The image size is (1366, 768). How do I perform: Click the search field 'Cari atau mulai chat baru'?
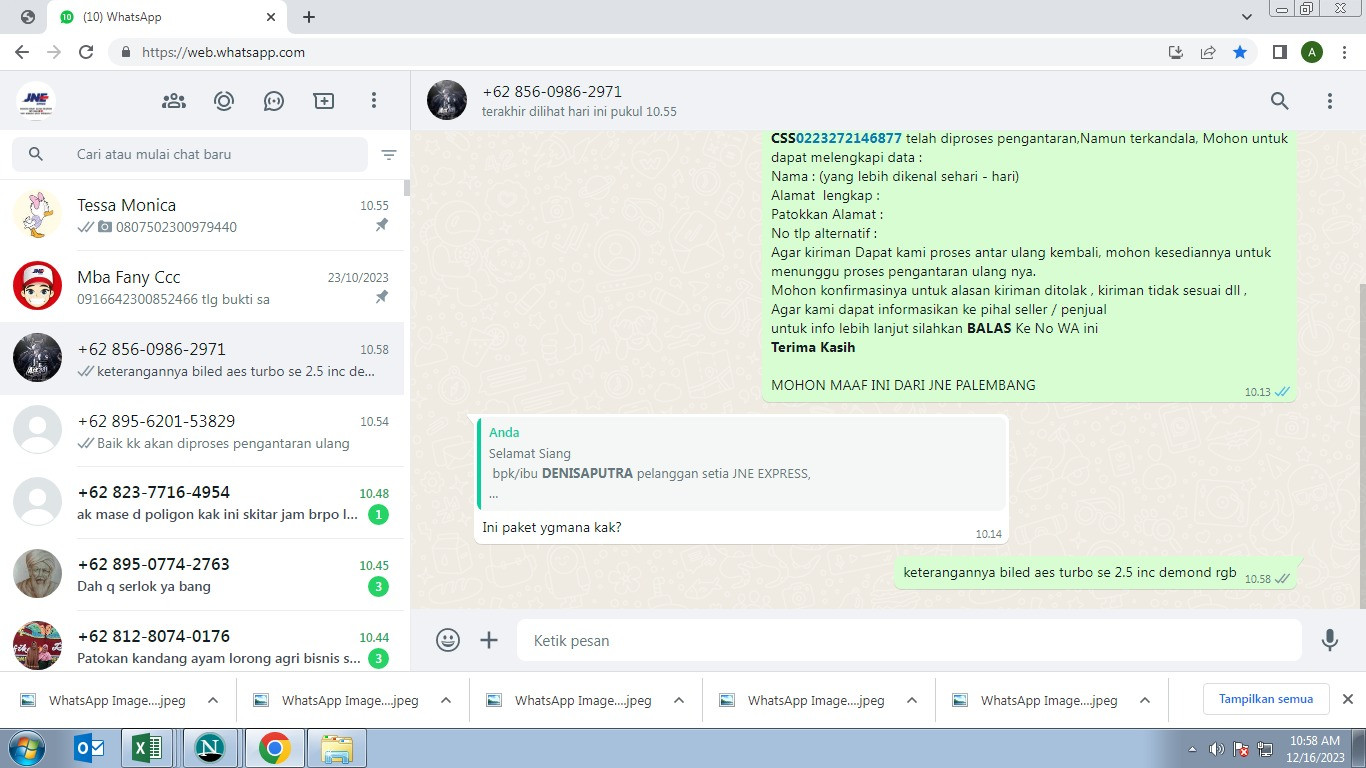[190, 154]
